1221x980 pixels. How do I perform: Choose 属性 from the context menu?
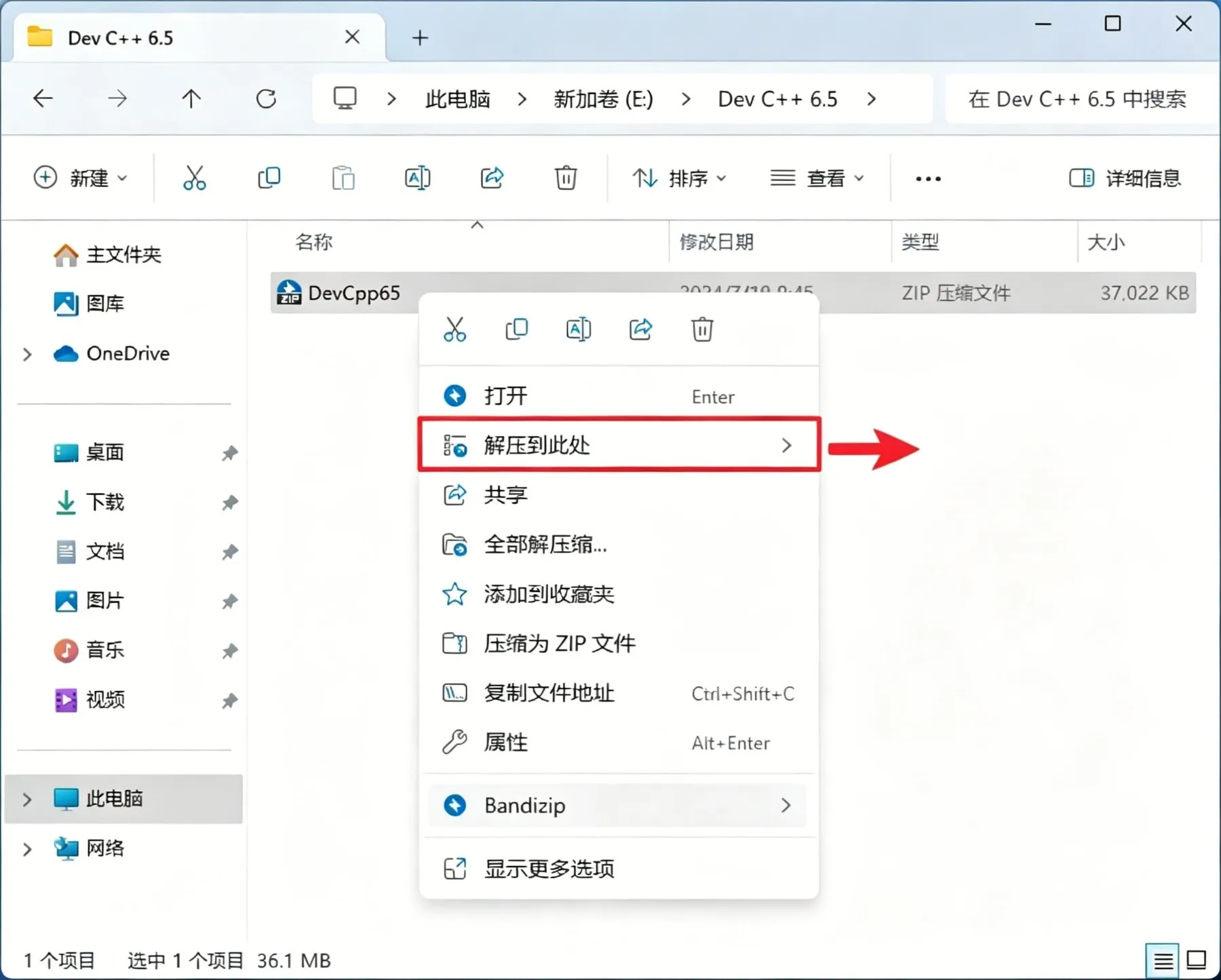coord(619,743)
